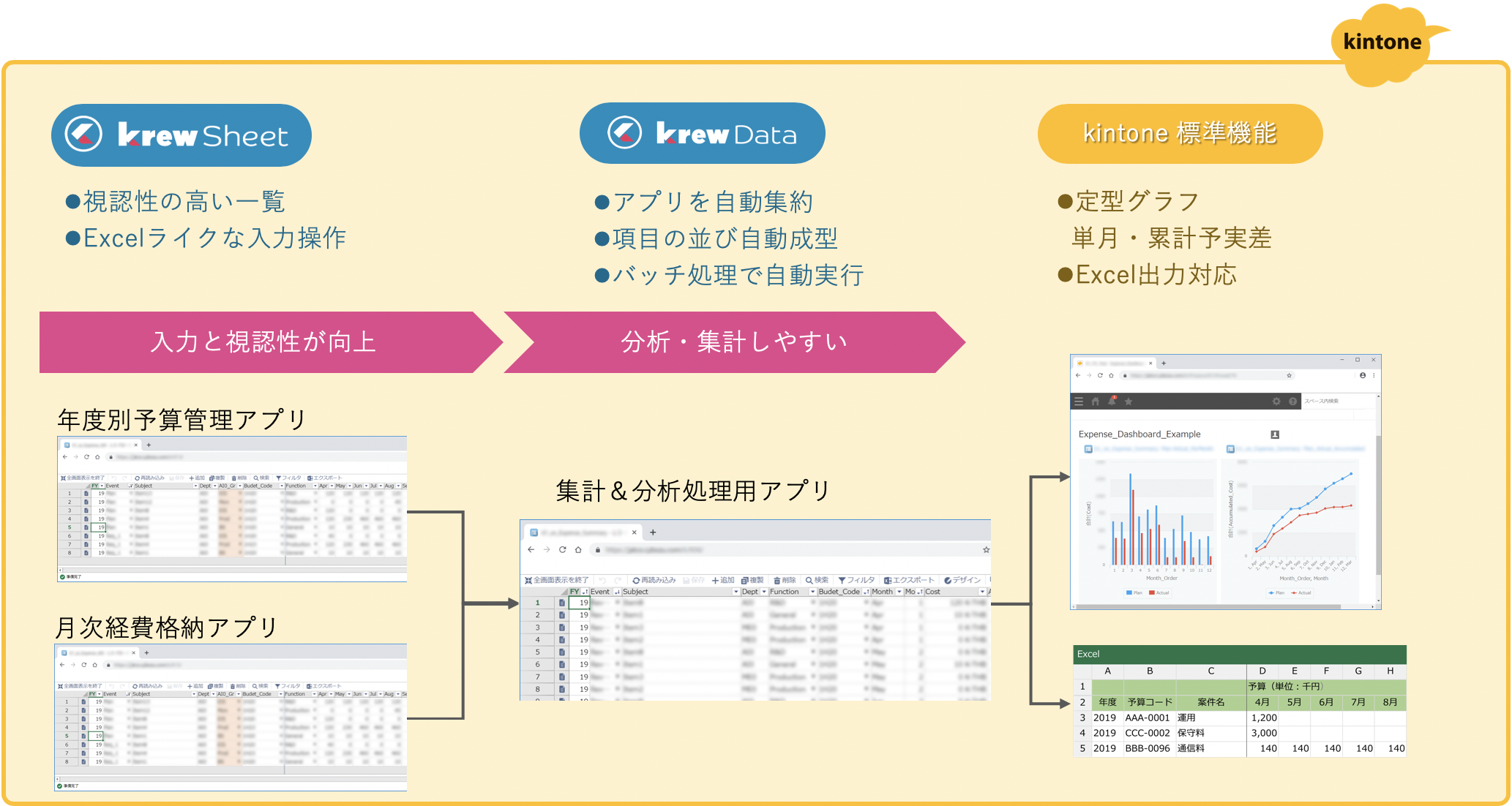Open the settings gear in kintone dashboard header
This screenshot has width=1512, height=806.
(1276, 401)
